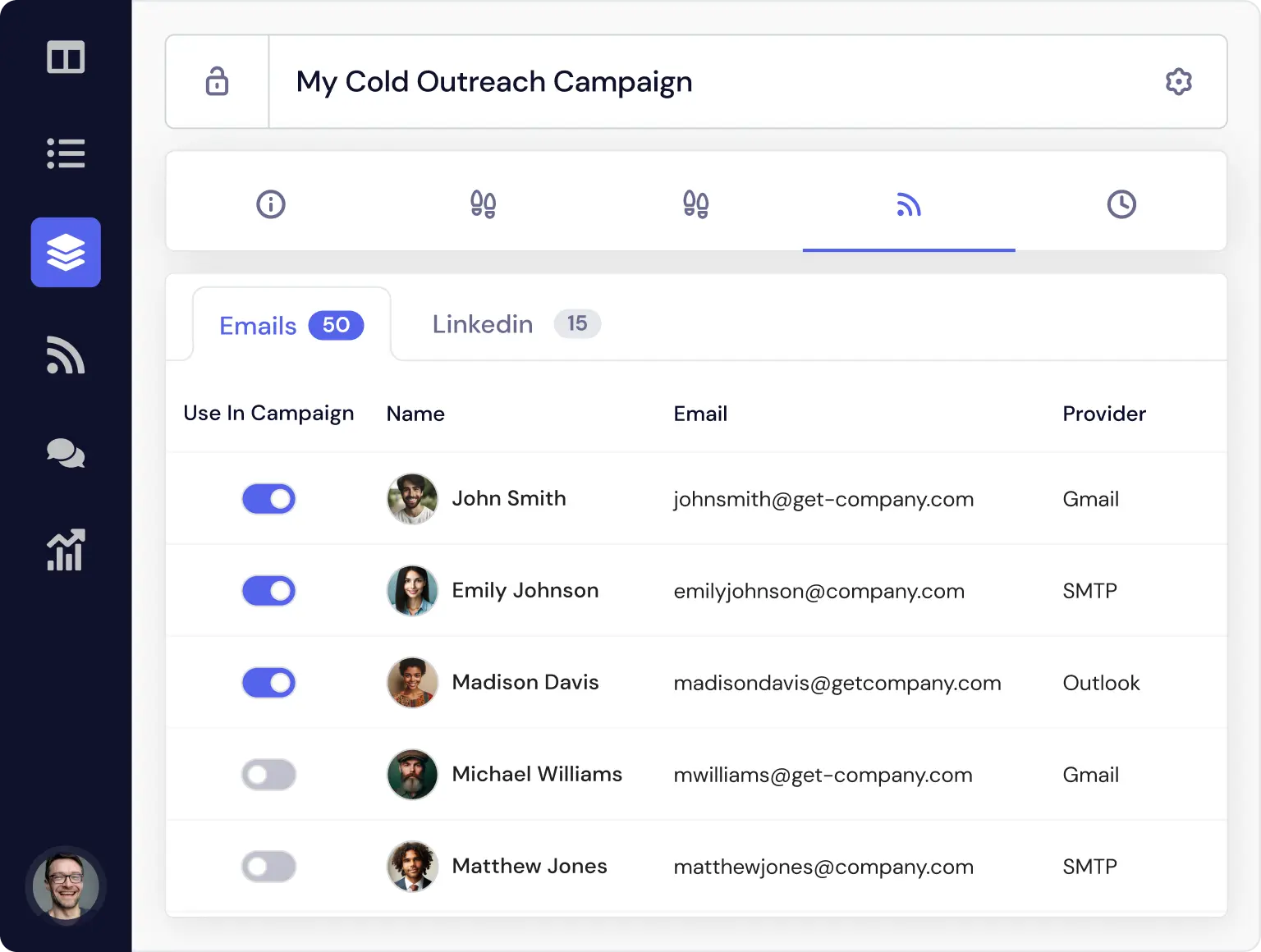The image size is (1261, 952).
Task: Select the list icon in the sidebar
Action: click(x=66, y=154)
